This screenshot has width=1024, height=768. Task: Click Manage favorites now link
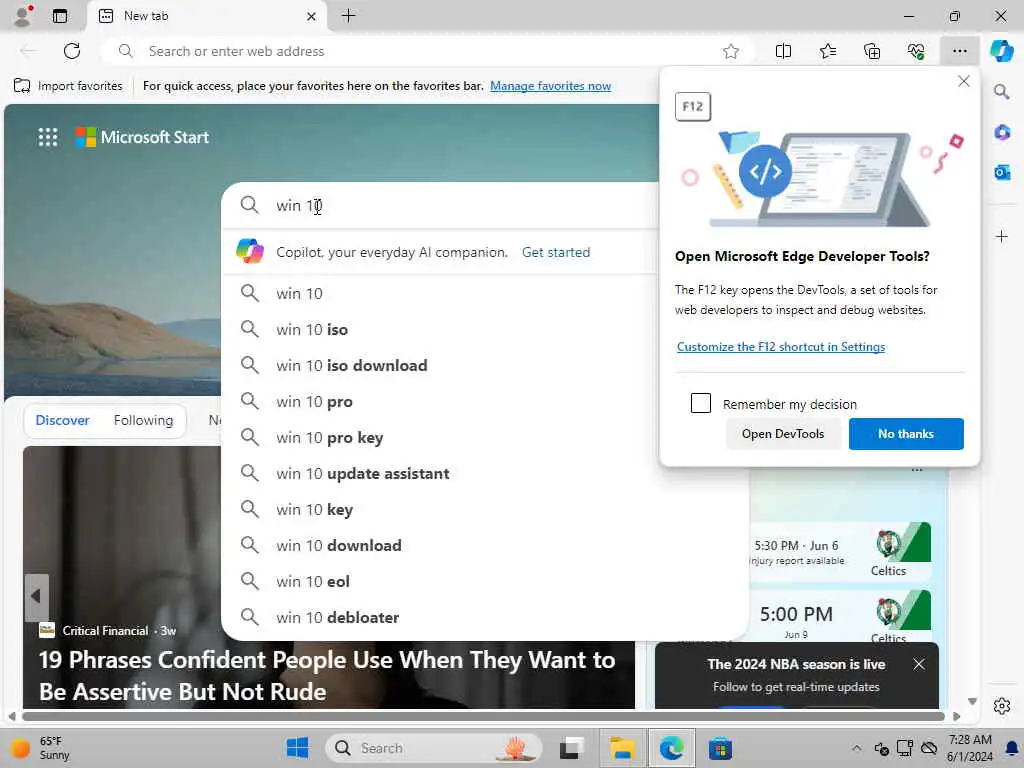click(x=550, y=86)
